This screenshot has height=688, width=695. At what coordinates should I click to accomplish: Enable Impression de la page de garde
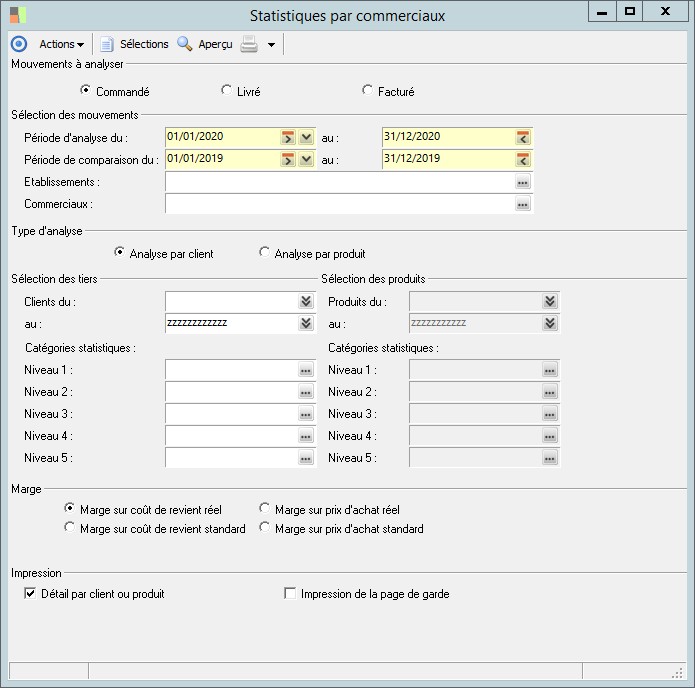[x=291, y=594]
